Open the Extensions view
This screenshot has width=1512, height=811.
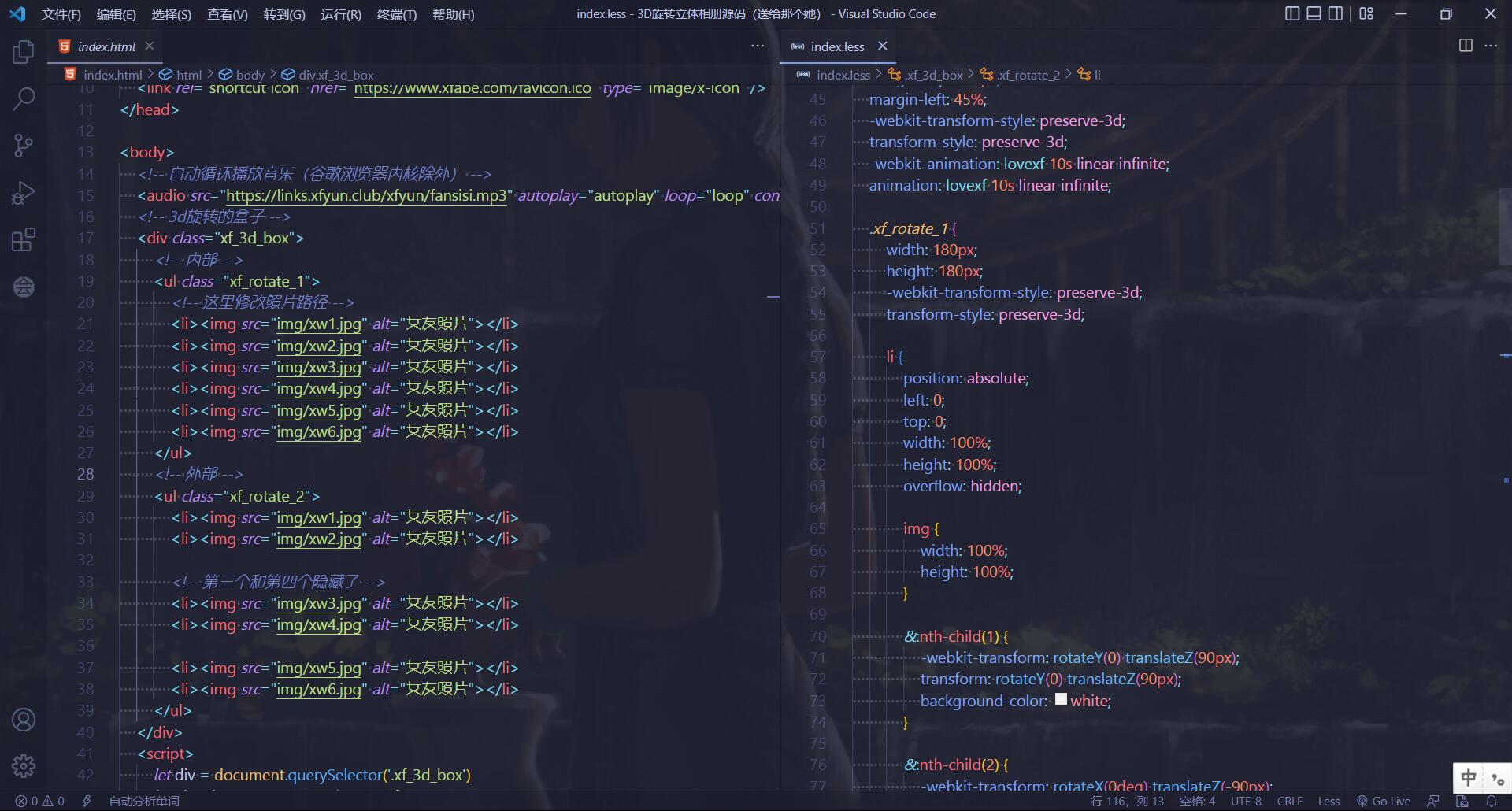click(24, 239)
